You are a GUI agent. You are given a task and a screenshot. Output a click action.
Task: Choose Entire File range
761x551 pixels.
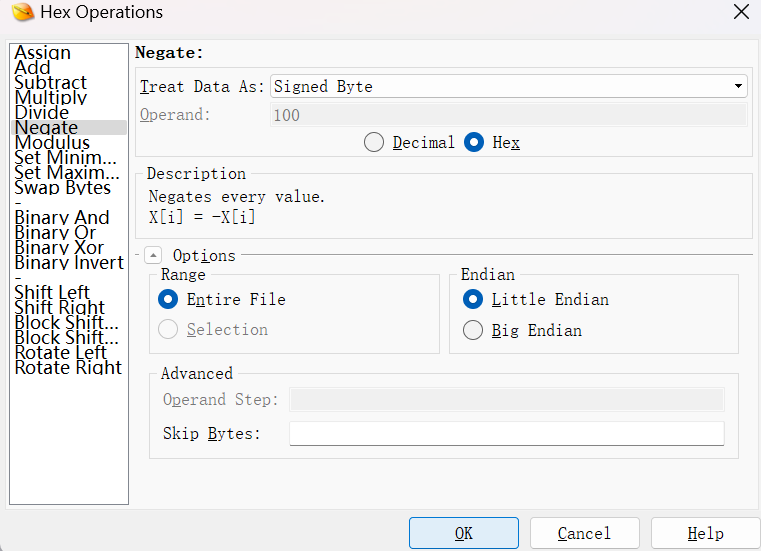coord(169,299)
